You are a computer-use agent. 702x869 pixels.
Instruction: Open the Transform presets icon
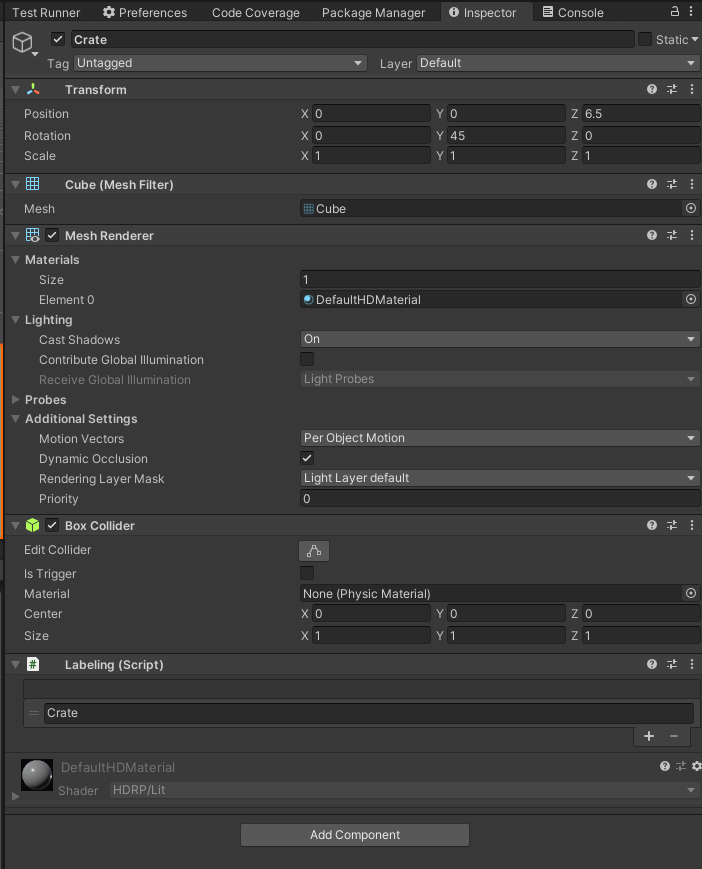click(672, 89)
